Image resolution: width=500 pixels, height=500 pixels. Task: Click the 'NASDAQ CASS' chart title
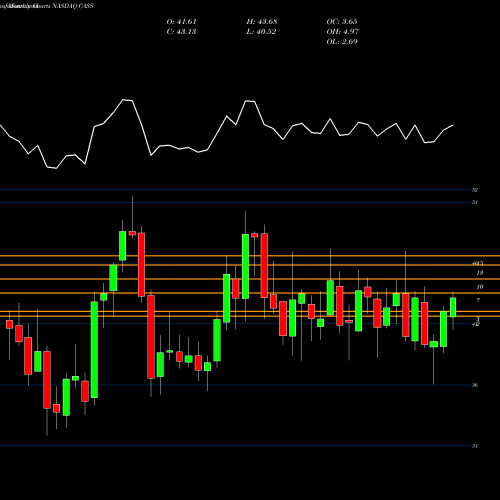72,6
